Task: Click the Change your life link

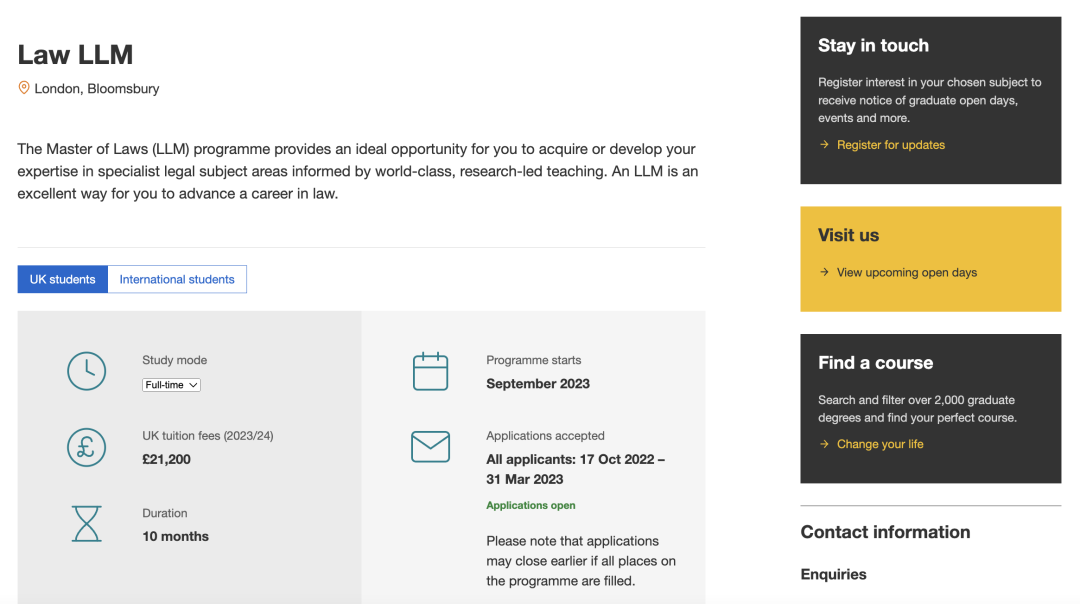Action: pos(880,444)
